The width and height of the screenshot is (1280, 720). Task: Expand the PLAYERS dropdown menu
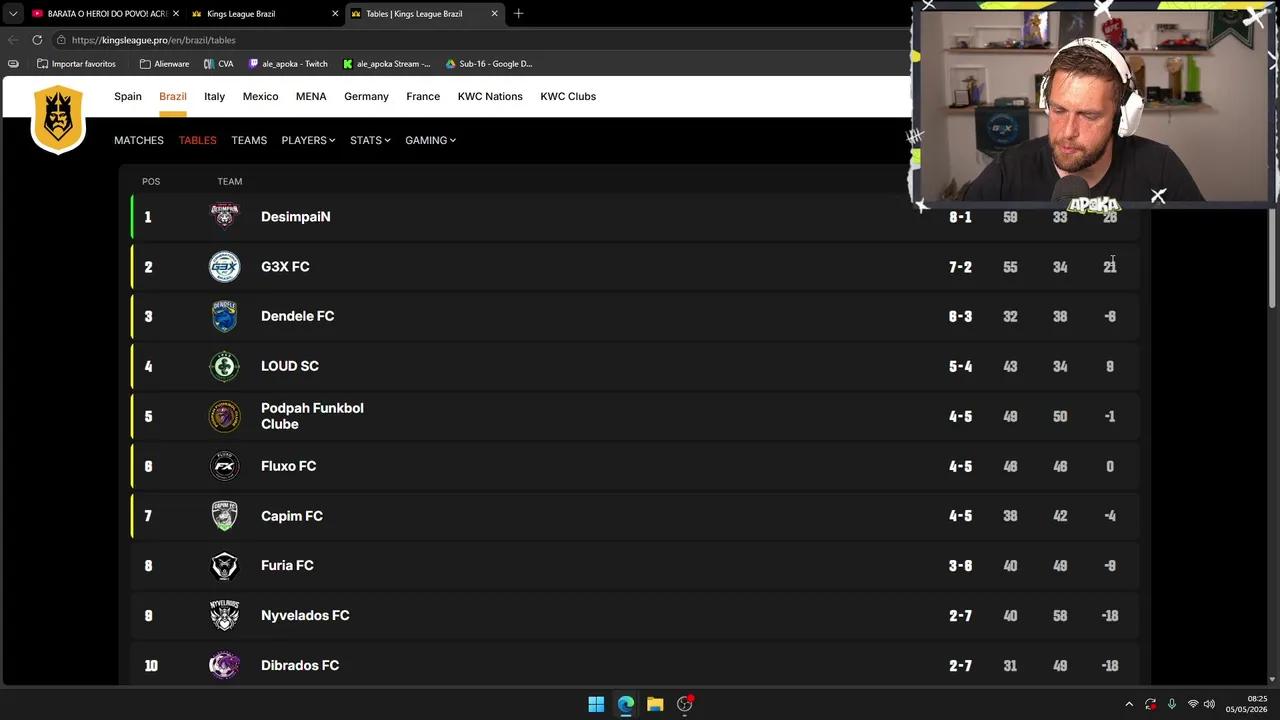point(308,140)
